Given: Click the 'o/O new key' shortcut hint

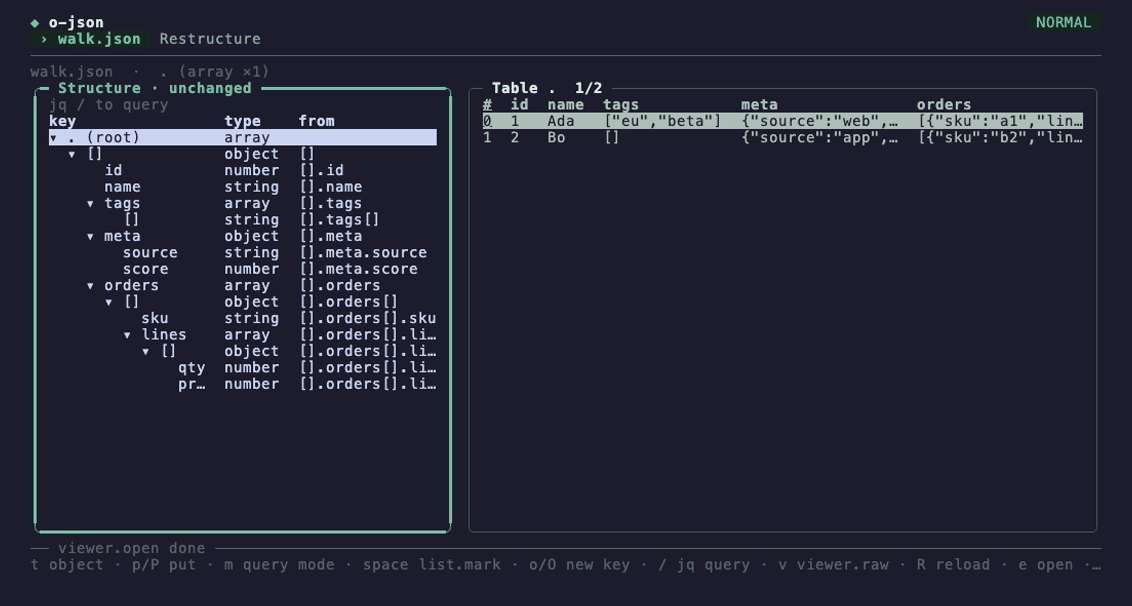Looking at the screenshot, I should coord(580,565).
